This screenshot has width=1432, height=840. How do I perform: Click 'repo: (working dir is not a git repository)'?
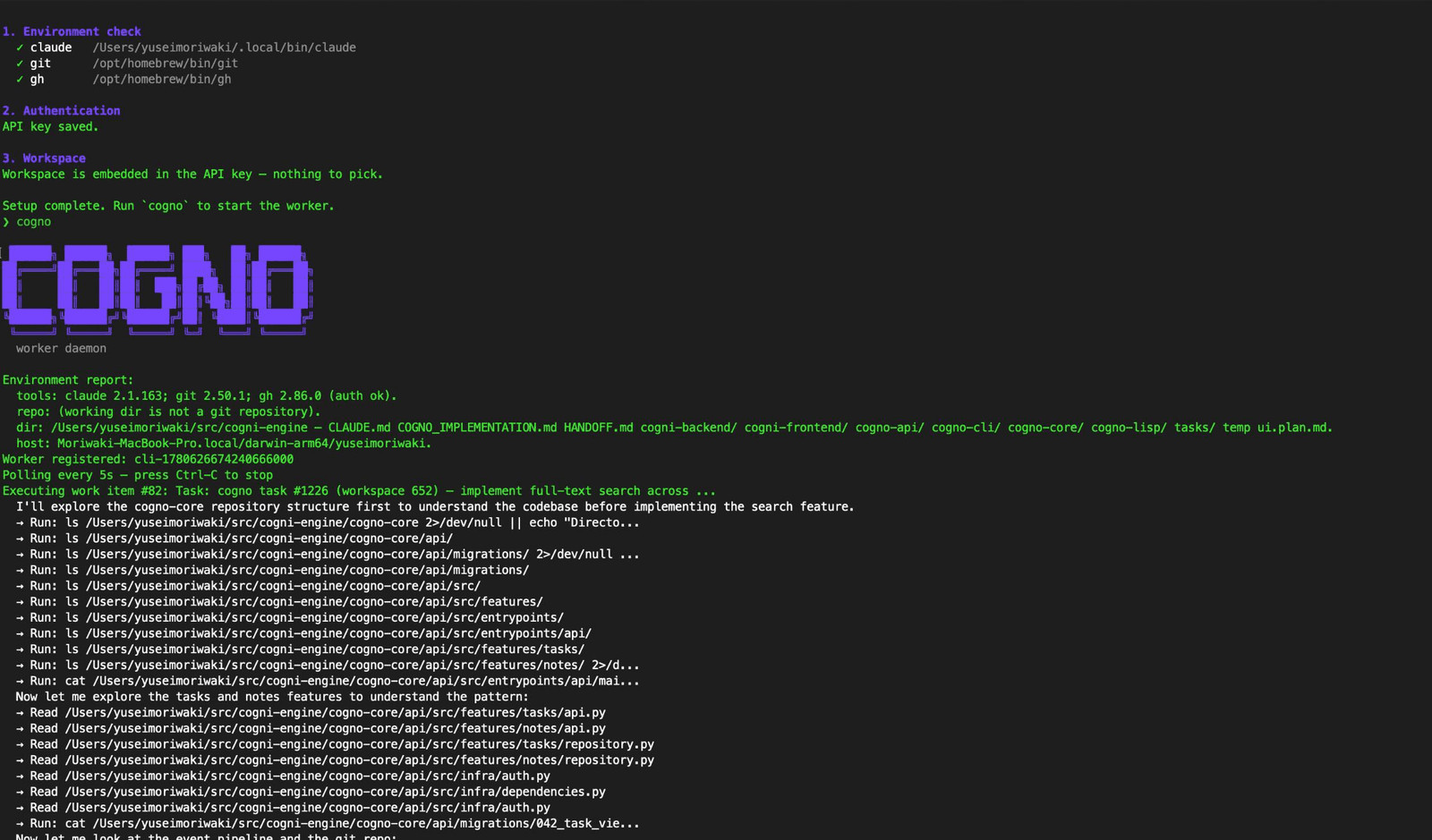click(168, 412)
